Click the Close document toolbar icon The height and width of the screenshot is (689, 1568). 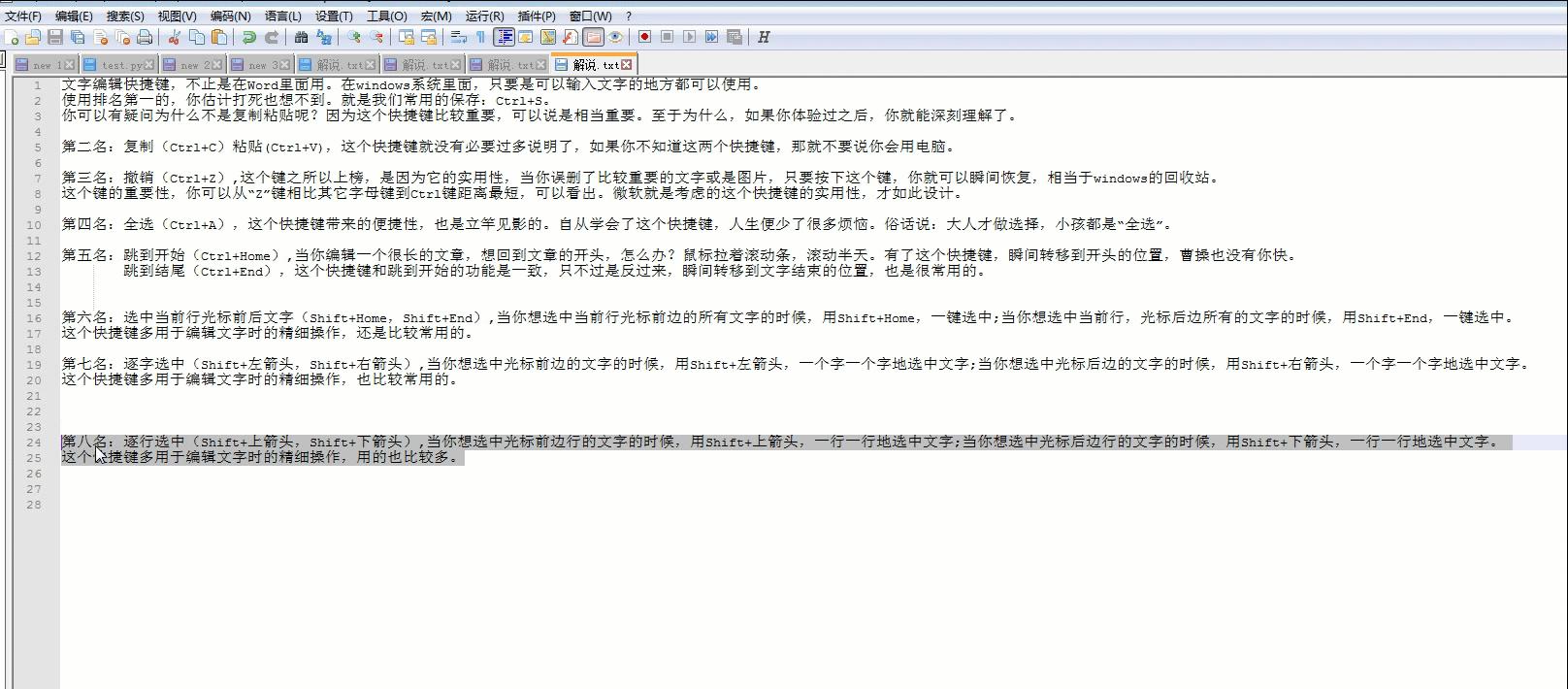pos(100,37)
